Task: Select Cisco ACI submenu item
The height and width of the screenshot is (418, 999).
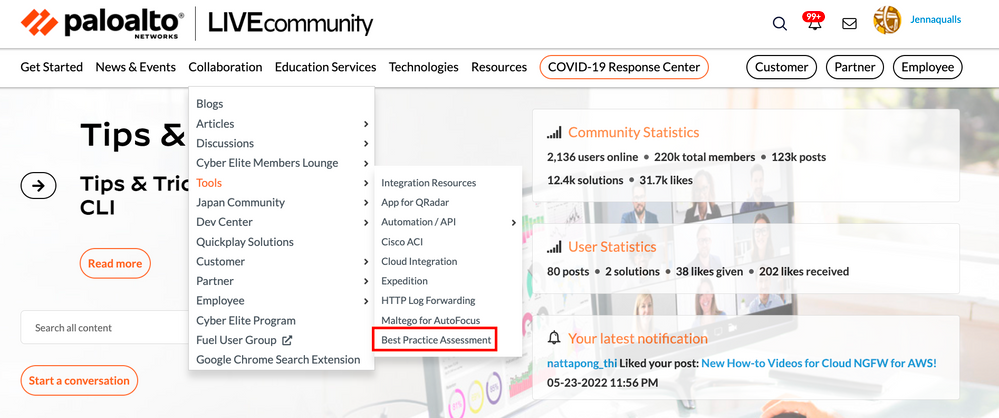Action: 402,242
